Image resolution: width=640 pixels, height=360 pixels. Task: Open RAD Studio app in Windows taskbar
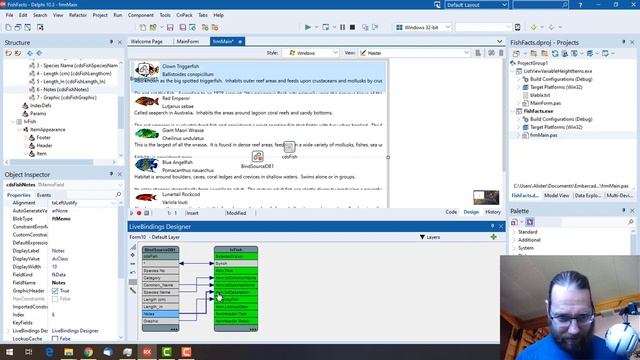click(147, 351)
